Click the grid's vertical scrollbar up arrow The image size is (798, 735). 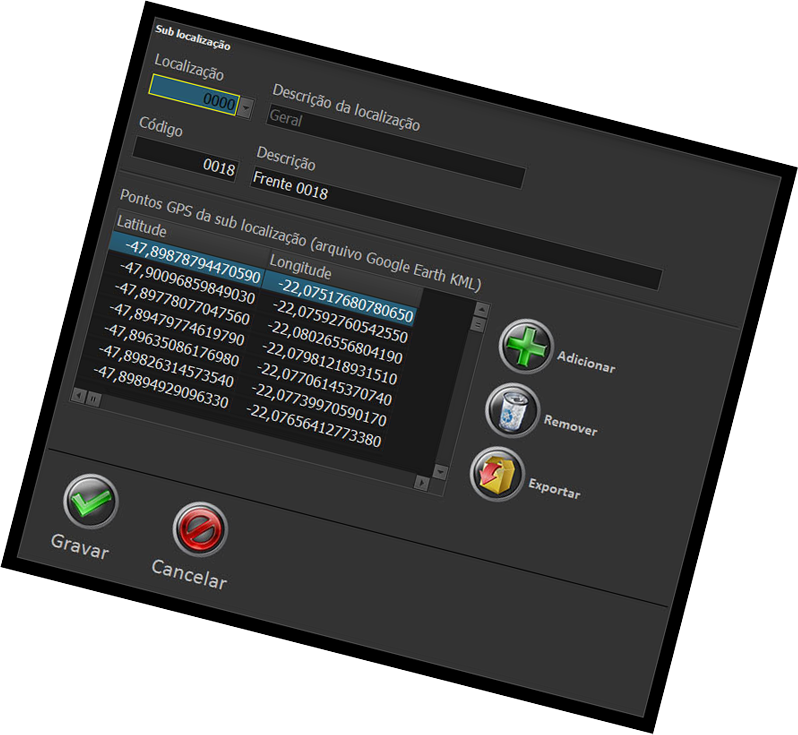(482, 308)
